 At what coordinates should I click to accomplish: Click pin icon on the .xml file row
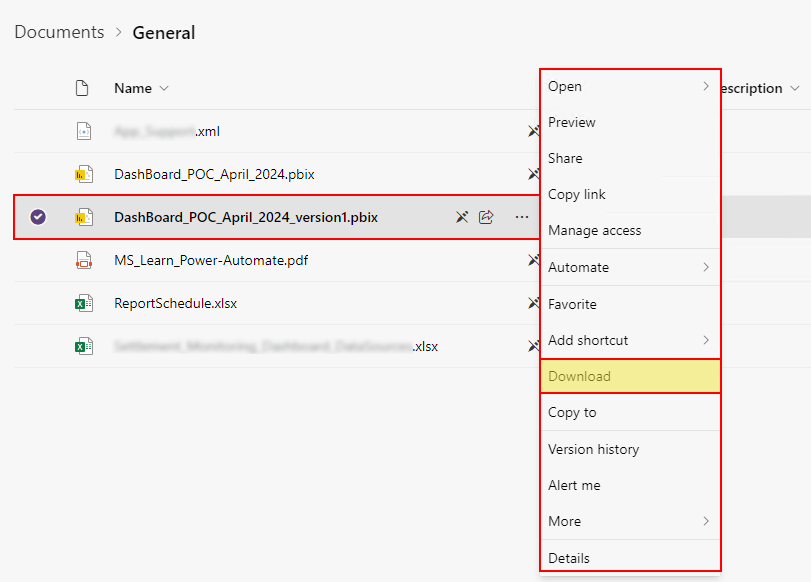click(x=533, y=131)
